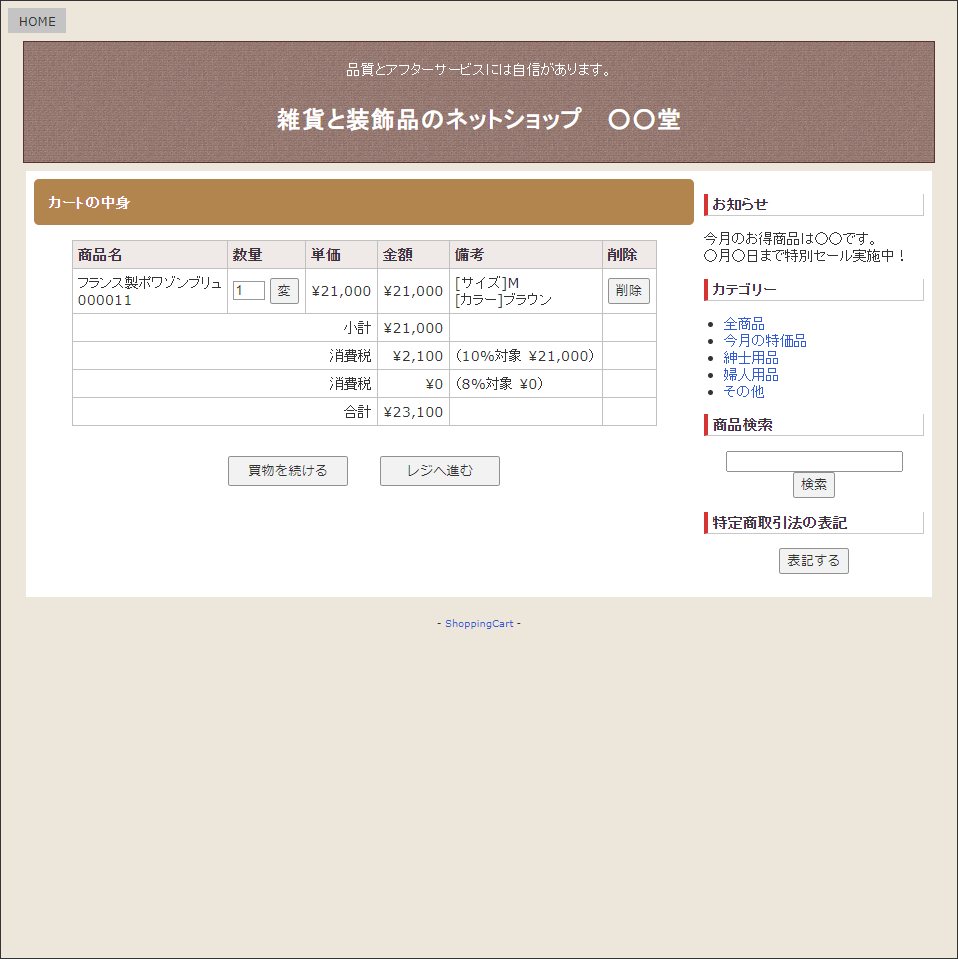Click 買物を続ける to continue shopping
This screenshot has height=959, width=958.
tap(288, 471)
